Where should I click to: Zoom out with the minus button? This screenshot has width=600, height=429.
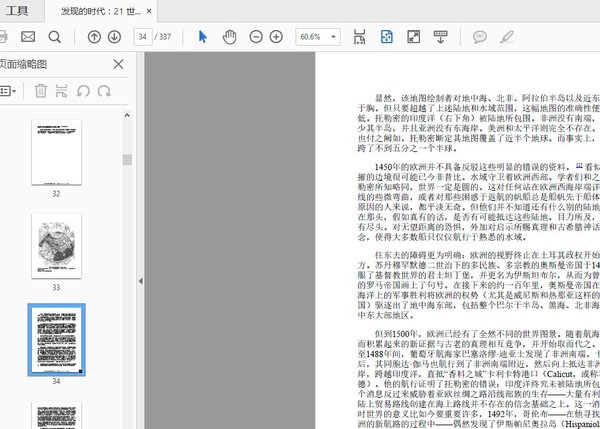pyautogui.click(x=254, y=37)
